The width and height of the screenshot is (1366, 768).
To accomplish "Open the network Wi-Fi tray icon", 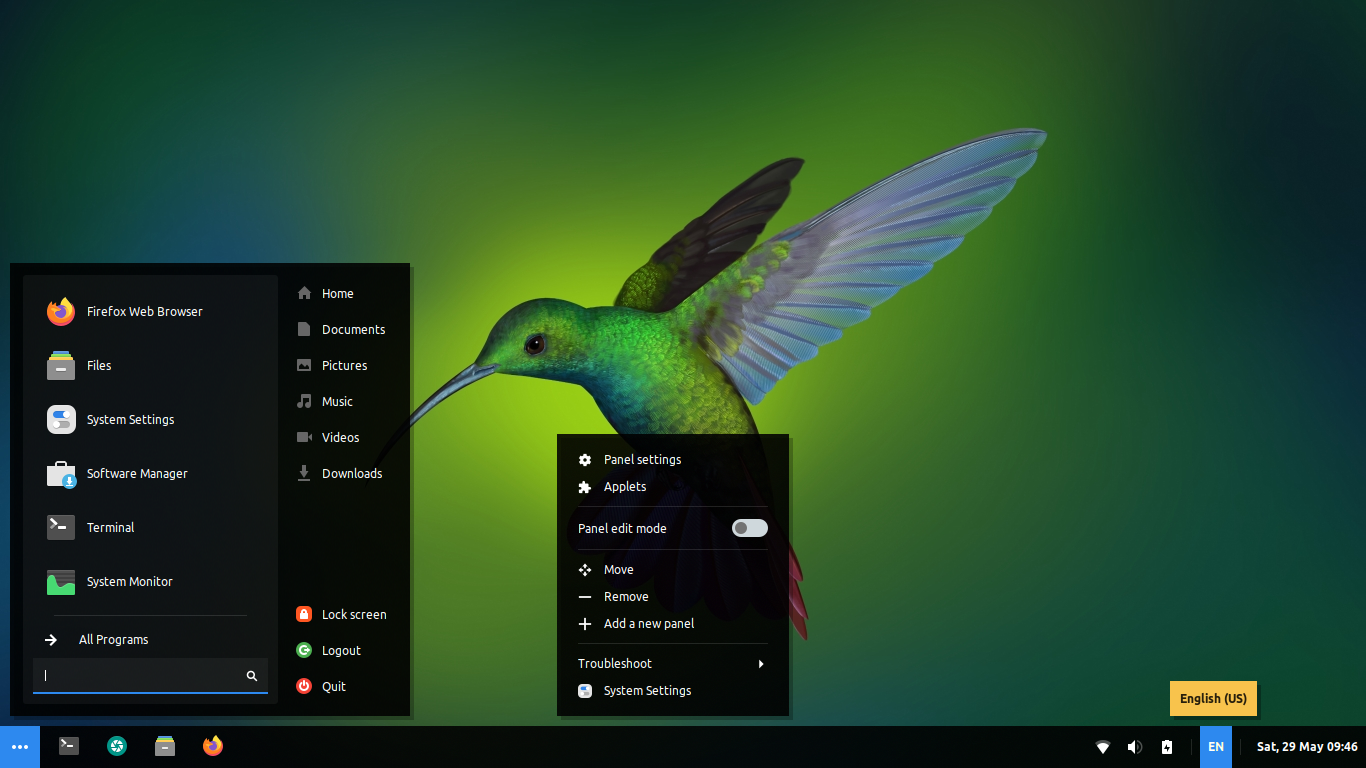I will click(x=1103, y=747).
